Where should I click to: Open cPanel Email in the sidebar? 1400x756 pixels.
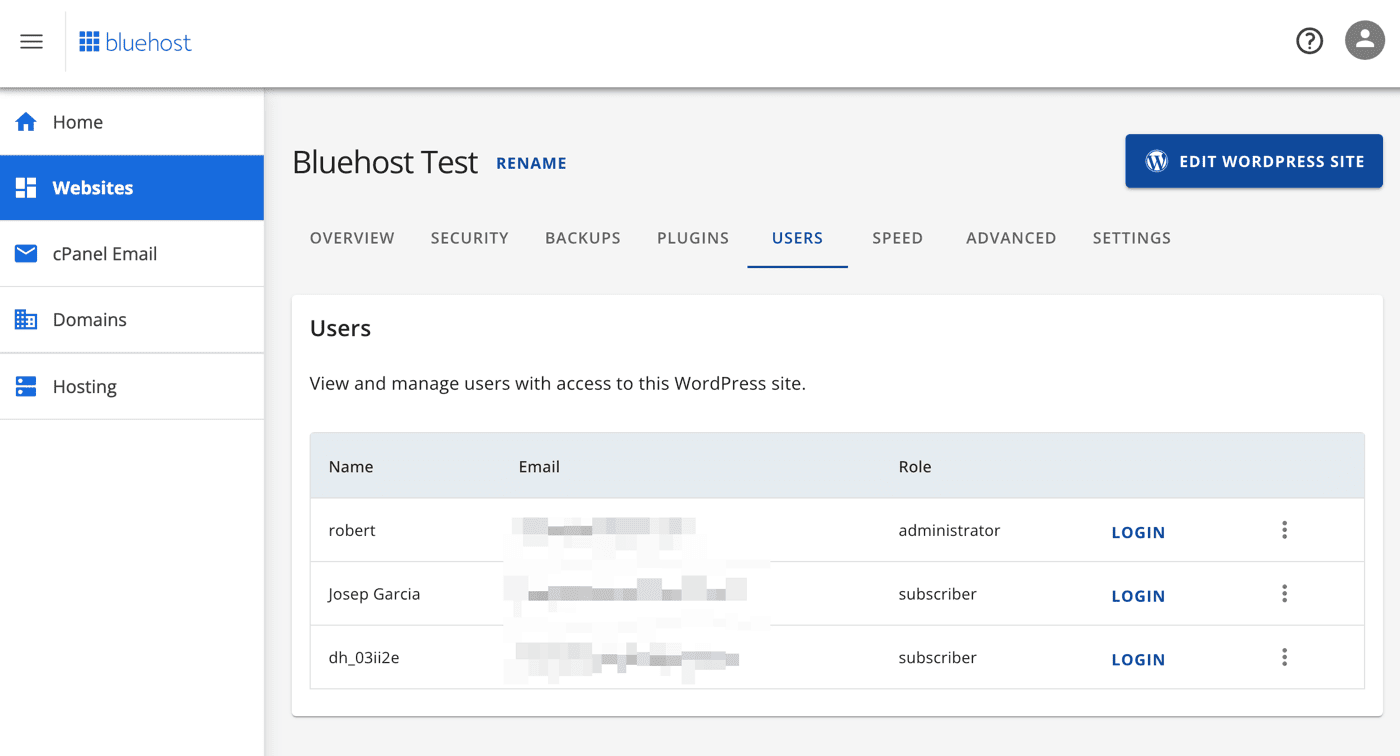[132, 254]
